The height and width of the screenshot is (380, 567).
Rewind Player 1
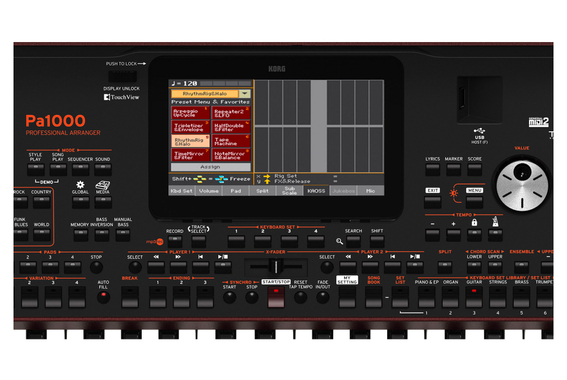(x=156, y=268)
